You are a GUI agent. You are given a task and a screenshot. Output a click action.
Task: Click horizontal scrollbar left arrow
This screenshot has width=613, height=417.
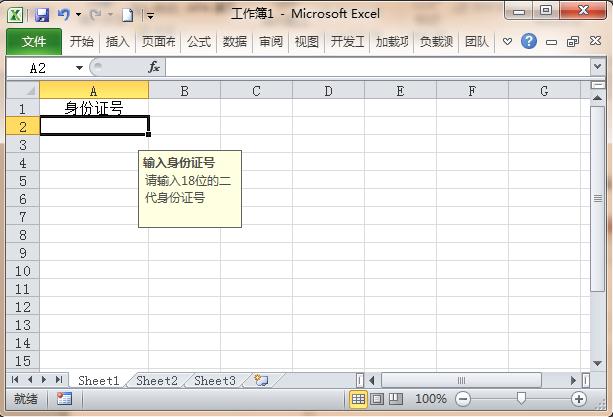[372, 380]
